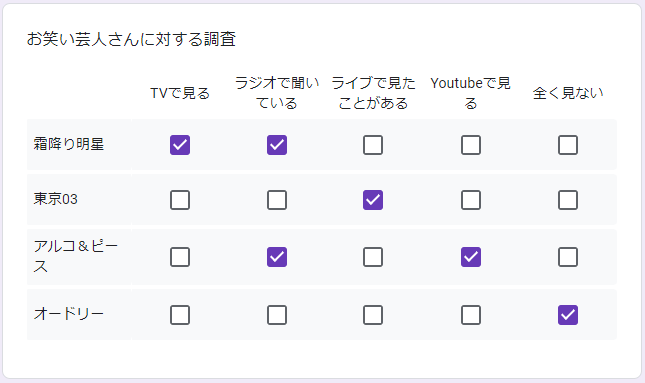The width and height of the screenshot is (645, 383).
Task: Check 全く見ない for アルコ＆ピース
Action: [568, 257]
